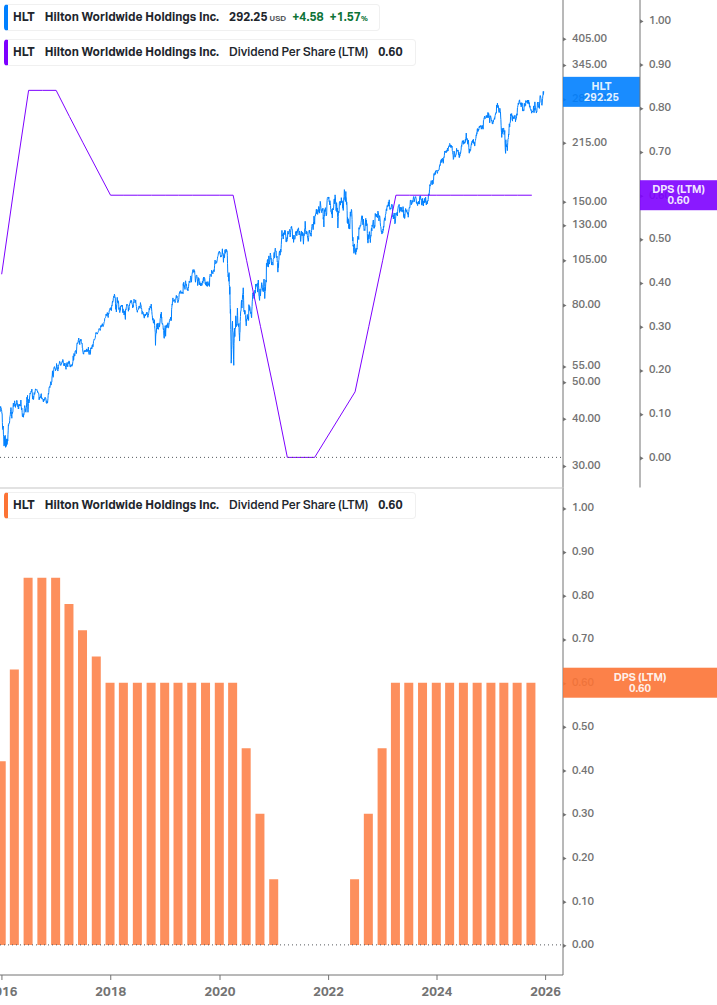Click the 345.00 price axis label
The image size is (717, 1005).
(589, 64)
